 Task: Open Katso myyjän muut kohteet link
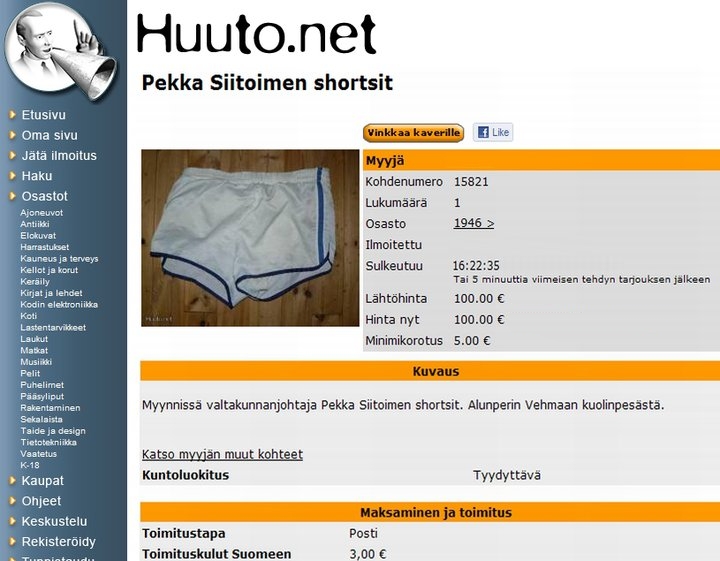(x=222, y=454)
